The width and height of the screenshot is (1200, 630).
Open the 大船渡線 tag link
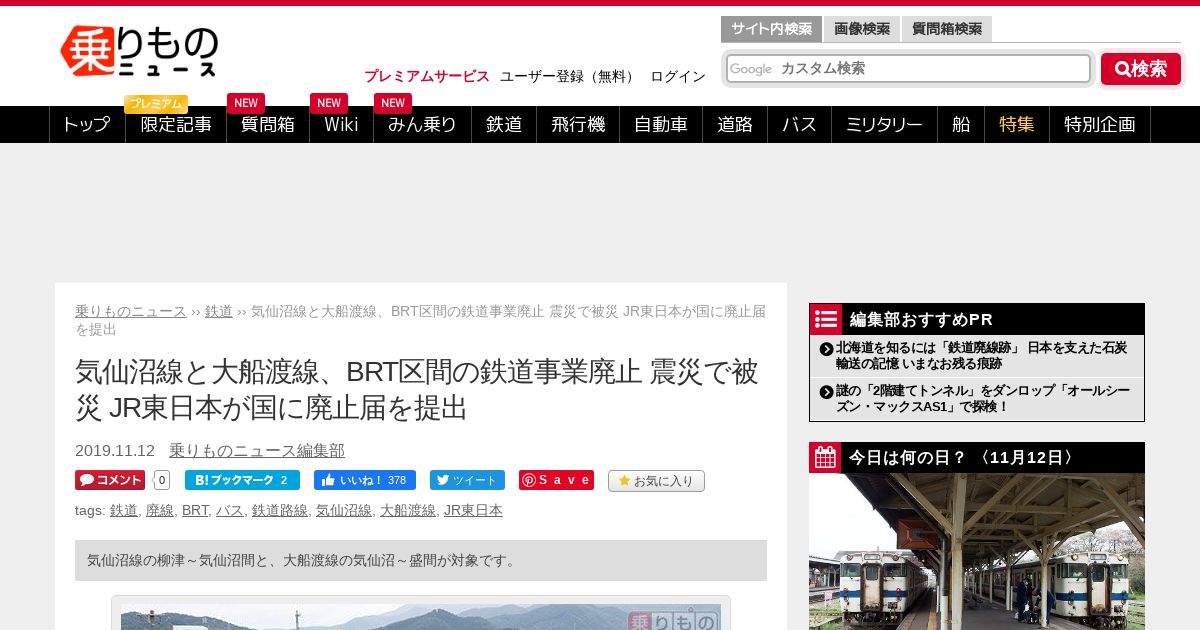[408, 510]
